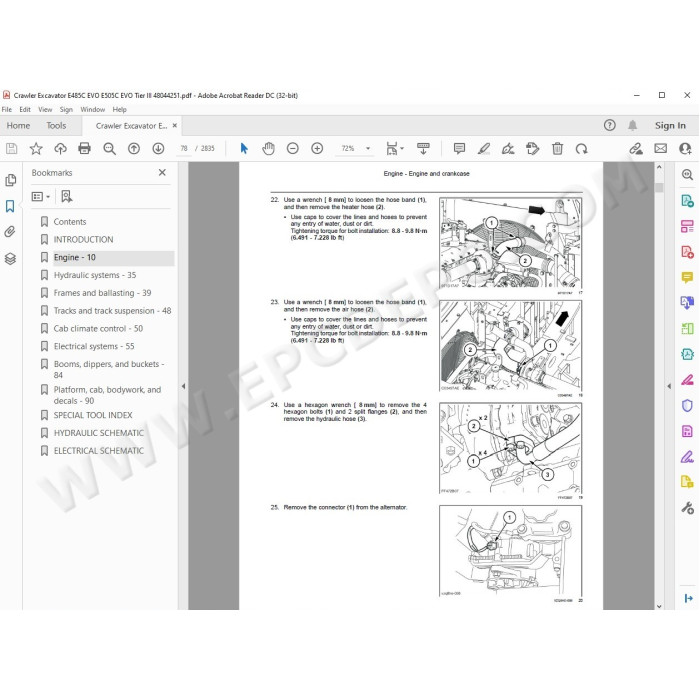
Task: Open the Help question mark
Action: [x=609, y=125]
